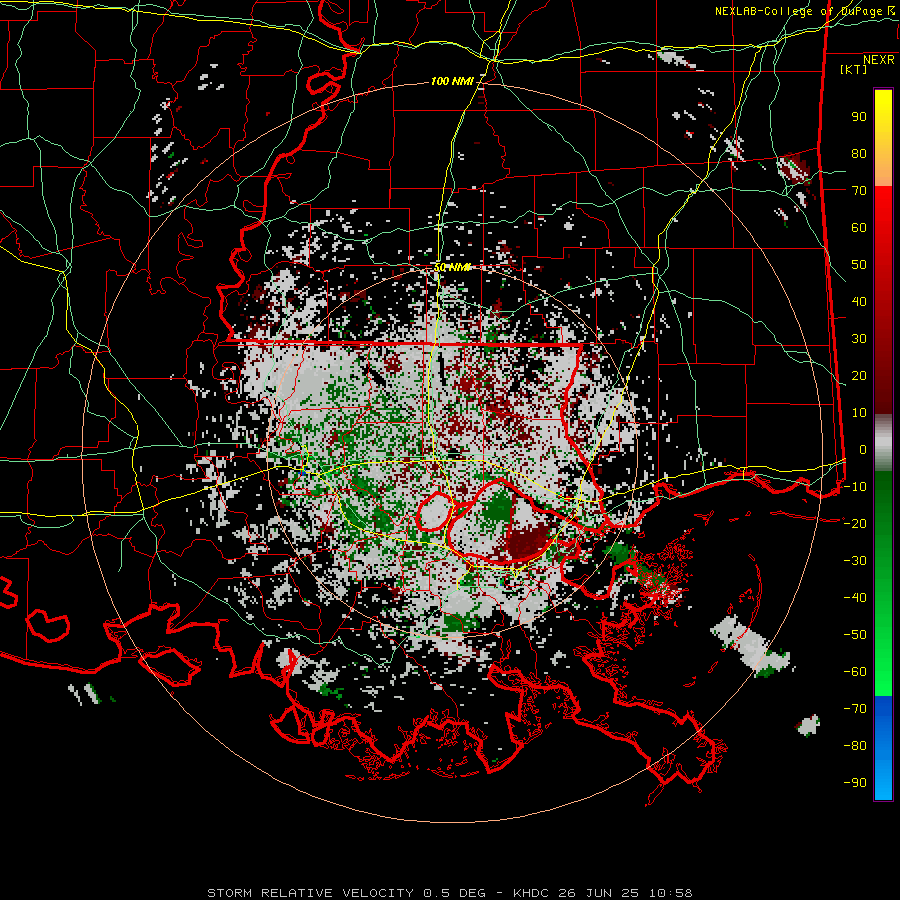The height and width of the screenshot is (900, 900).
Task: Click the -90 value on velocity scale
Action: [855, 782]
